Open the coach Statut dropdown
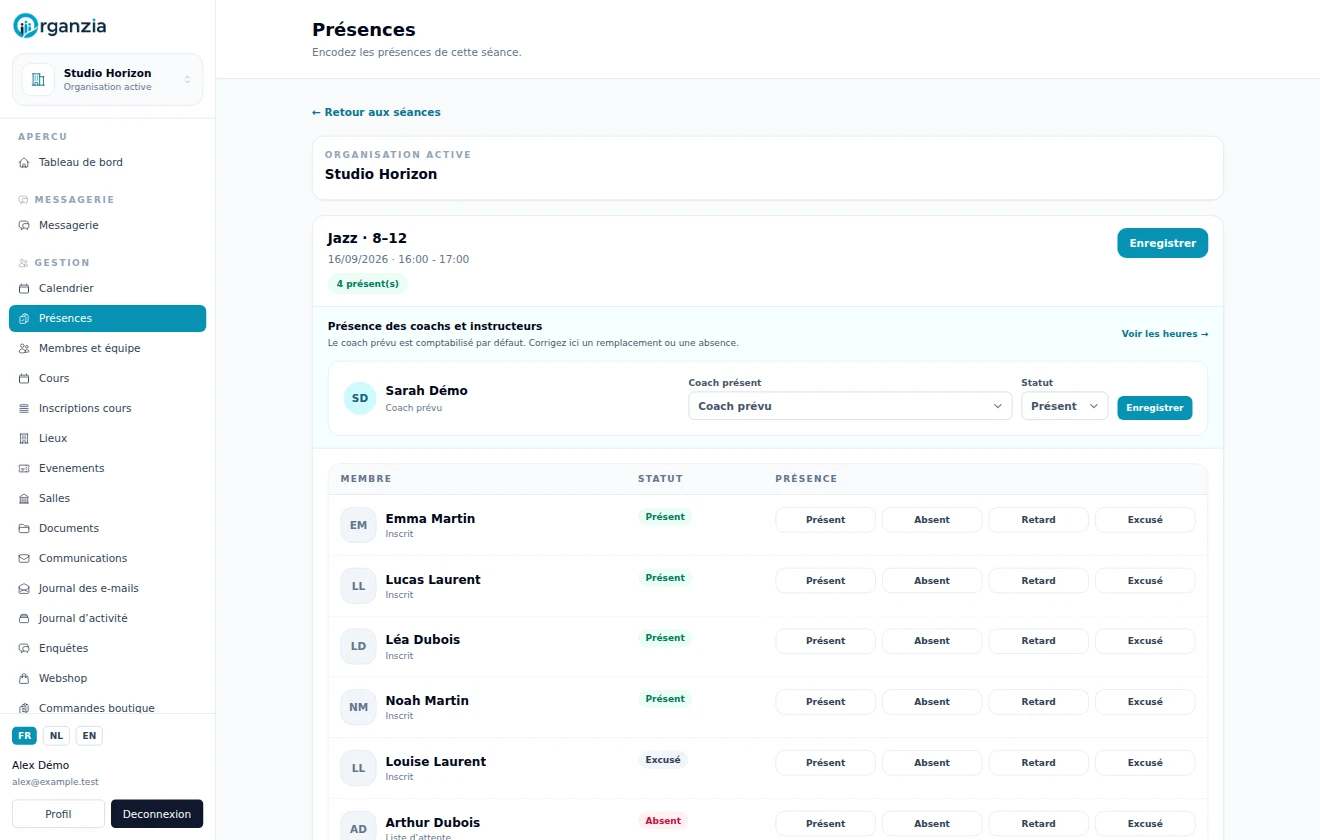Viewport: 1320px width, 840px height. tap(1064, 406)
